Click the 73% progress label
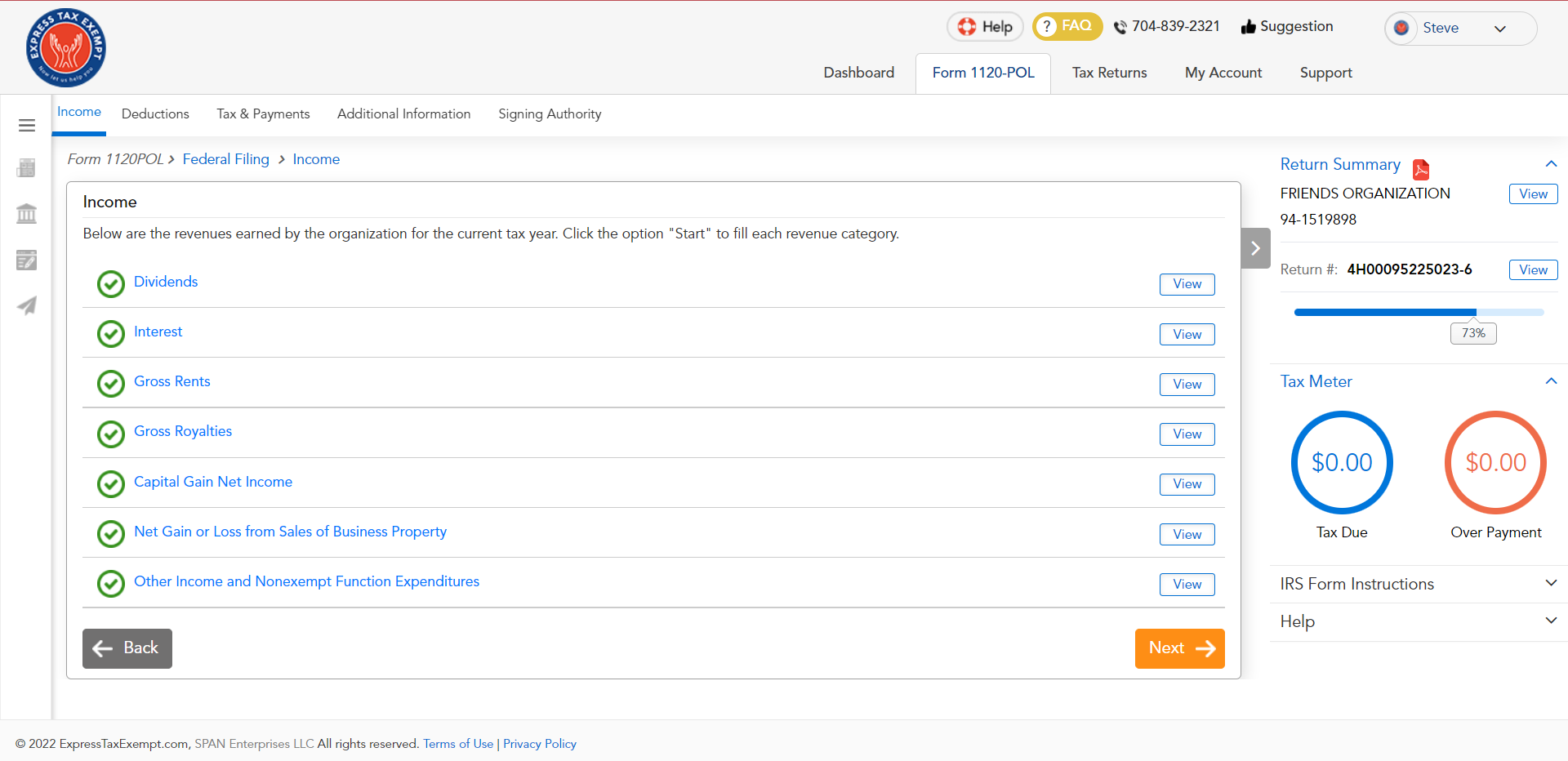This screenshot has width=1568, height=761. pyautogui.click(x=1473, y=333)
